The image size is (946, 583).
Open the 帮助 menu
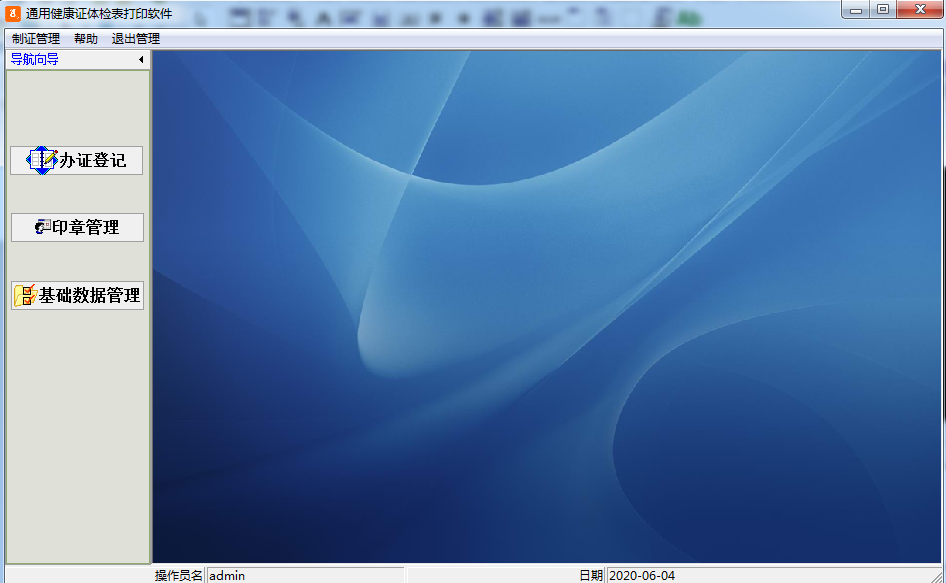86,39
